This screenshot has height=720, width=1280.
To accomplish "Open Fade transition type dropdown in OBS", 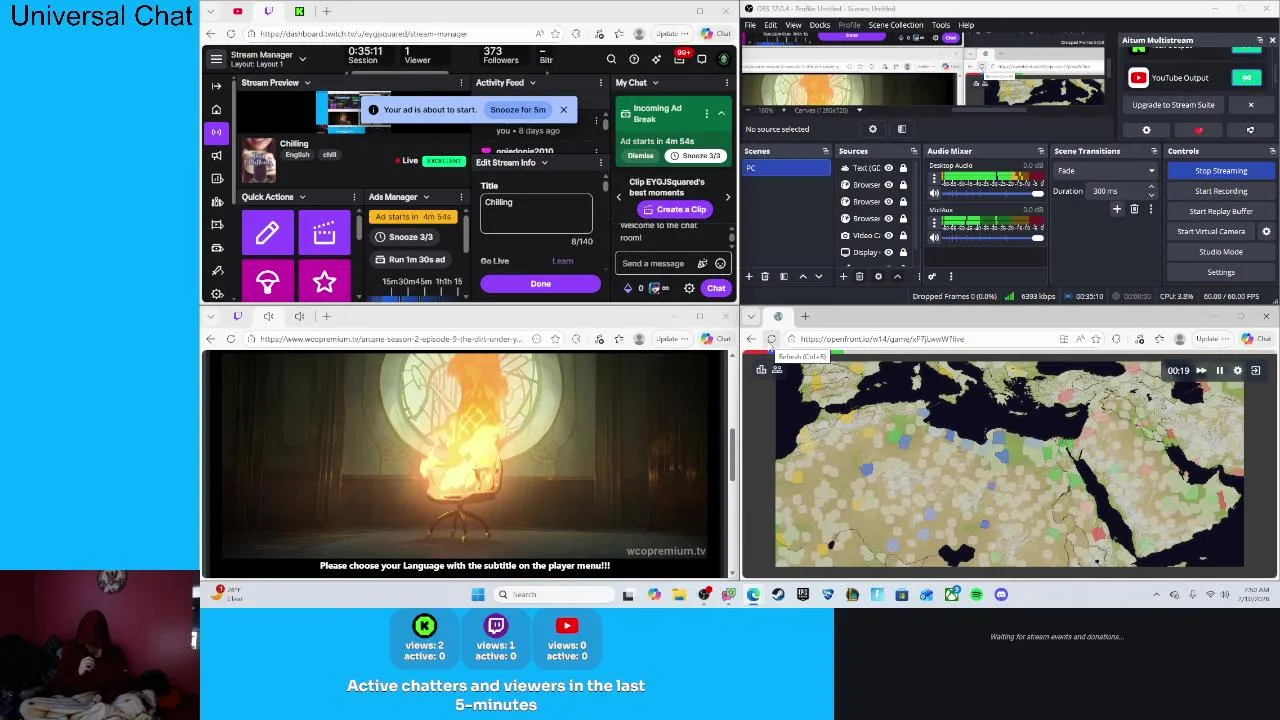I will pyautogui.click(x=1105, y=171).
